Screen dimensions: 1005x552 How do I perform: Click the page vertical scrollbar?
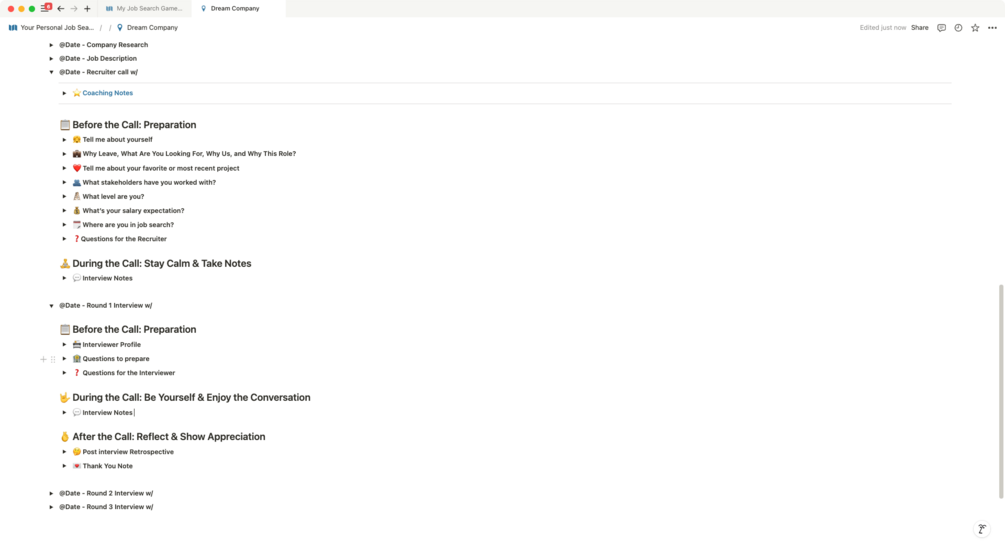(x=1001, y=391)
